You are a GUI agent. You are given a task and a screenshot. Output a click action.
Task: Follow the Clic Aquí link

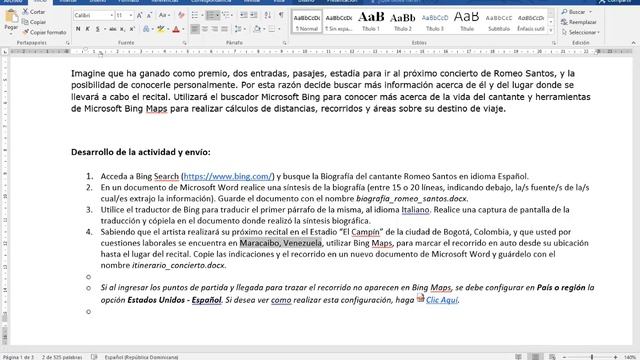(442, 300)
